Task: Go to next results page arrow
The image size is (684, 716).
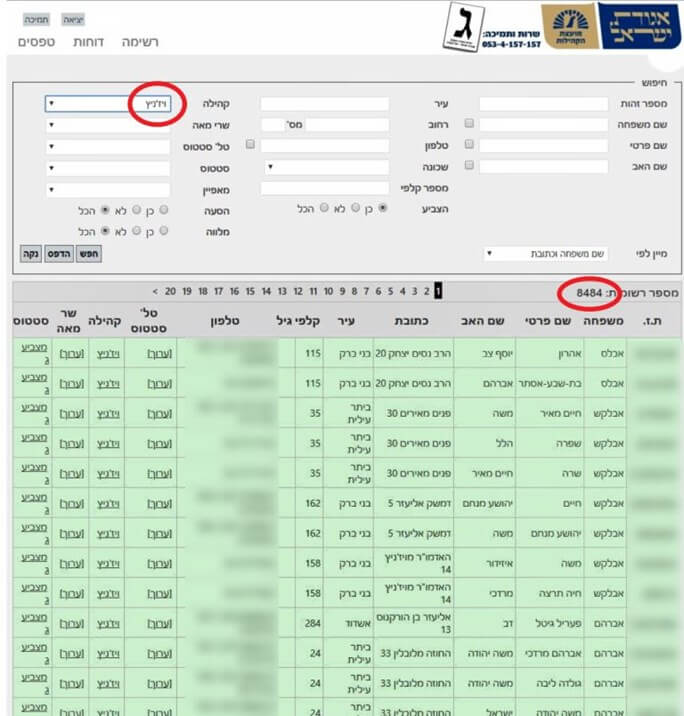Action: tap(153, 291)
